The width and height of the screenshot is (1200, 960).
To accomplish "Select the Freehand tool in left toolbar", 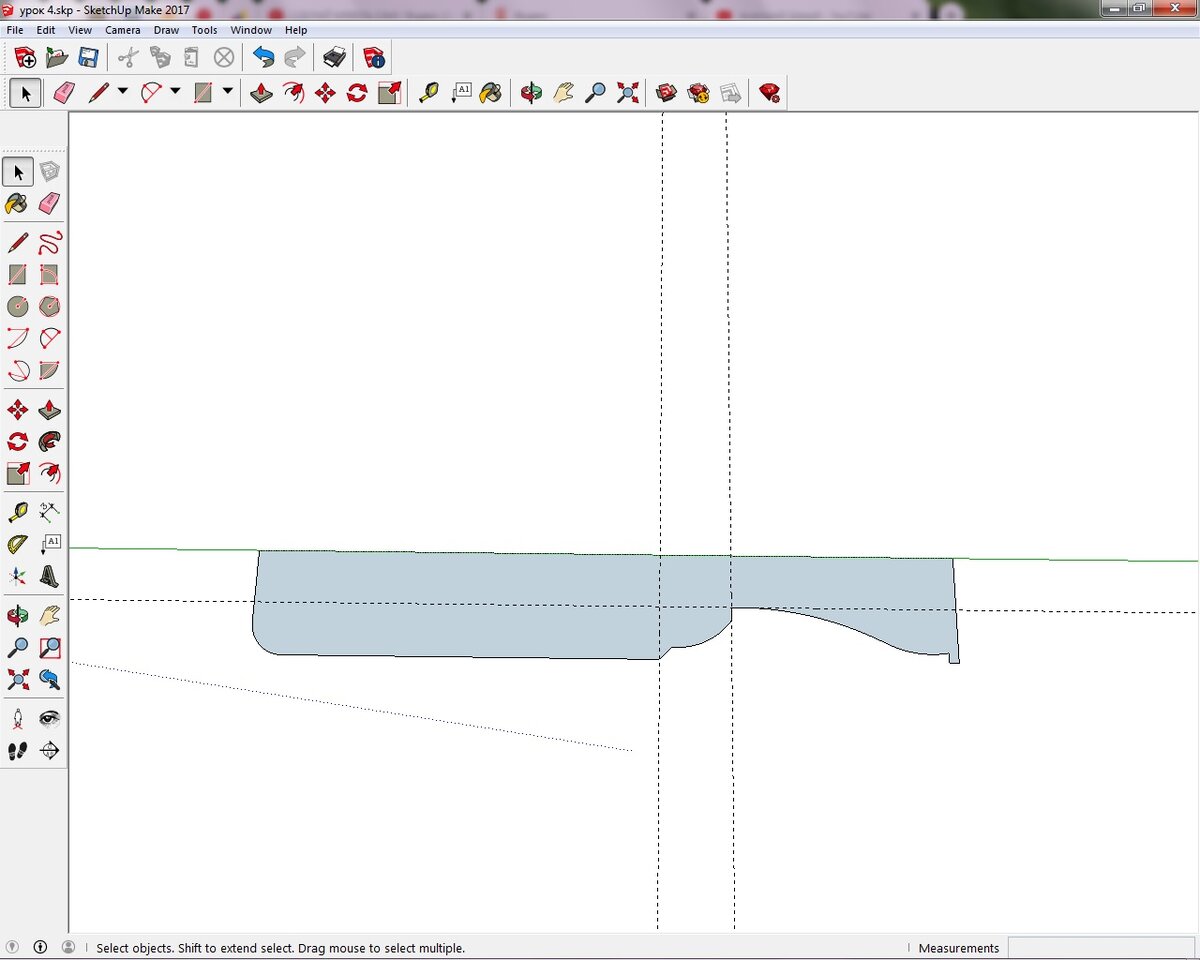I will tap(49, 242).
